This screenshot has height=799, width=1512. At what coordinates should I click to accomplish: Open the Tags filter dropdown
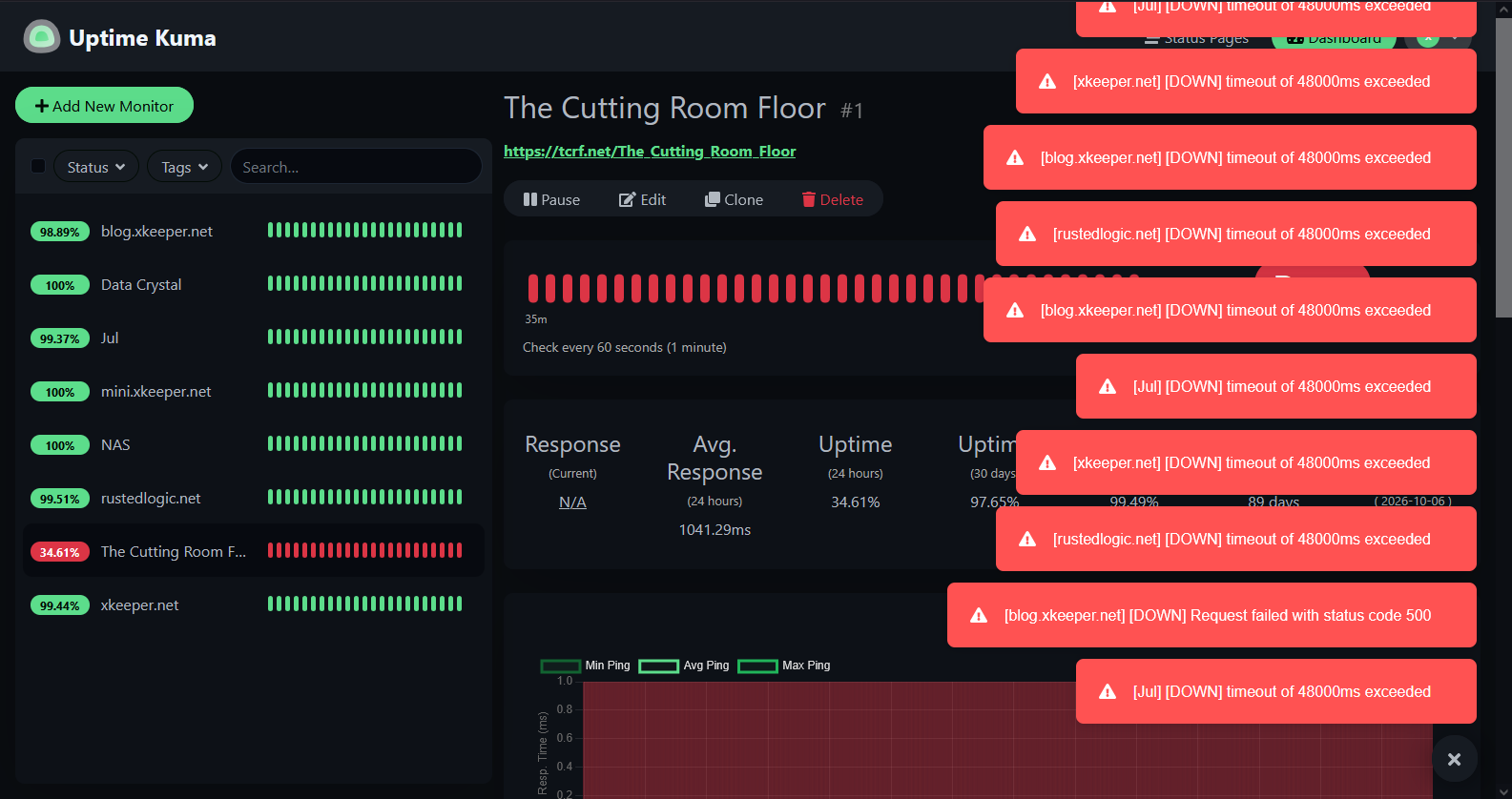(184, 167)
